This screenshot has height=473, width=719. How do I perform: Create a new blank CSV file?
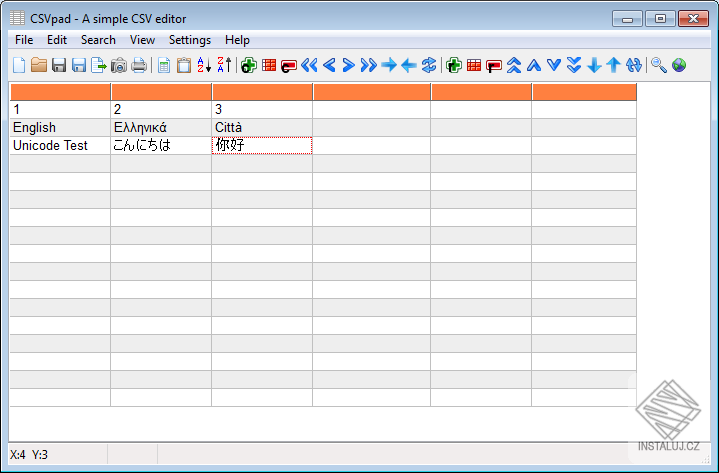tap(19, 65)
